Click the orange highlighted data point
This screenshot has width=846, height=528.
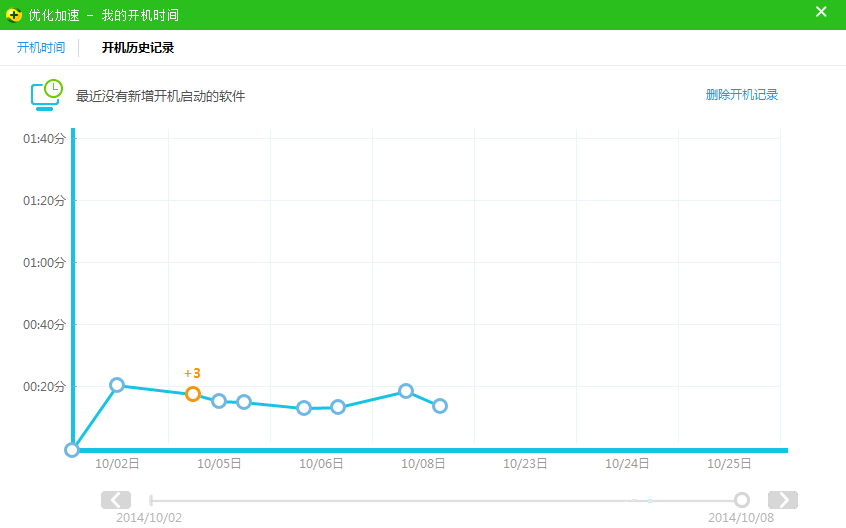193,394
